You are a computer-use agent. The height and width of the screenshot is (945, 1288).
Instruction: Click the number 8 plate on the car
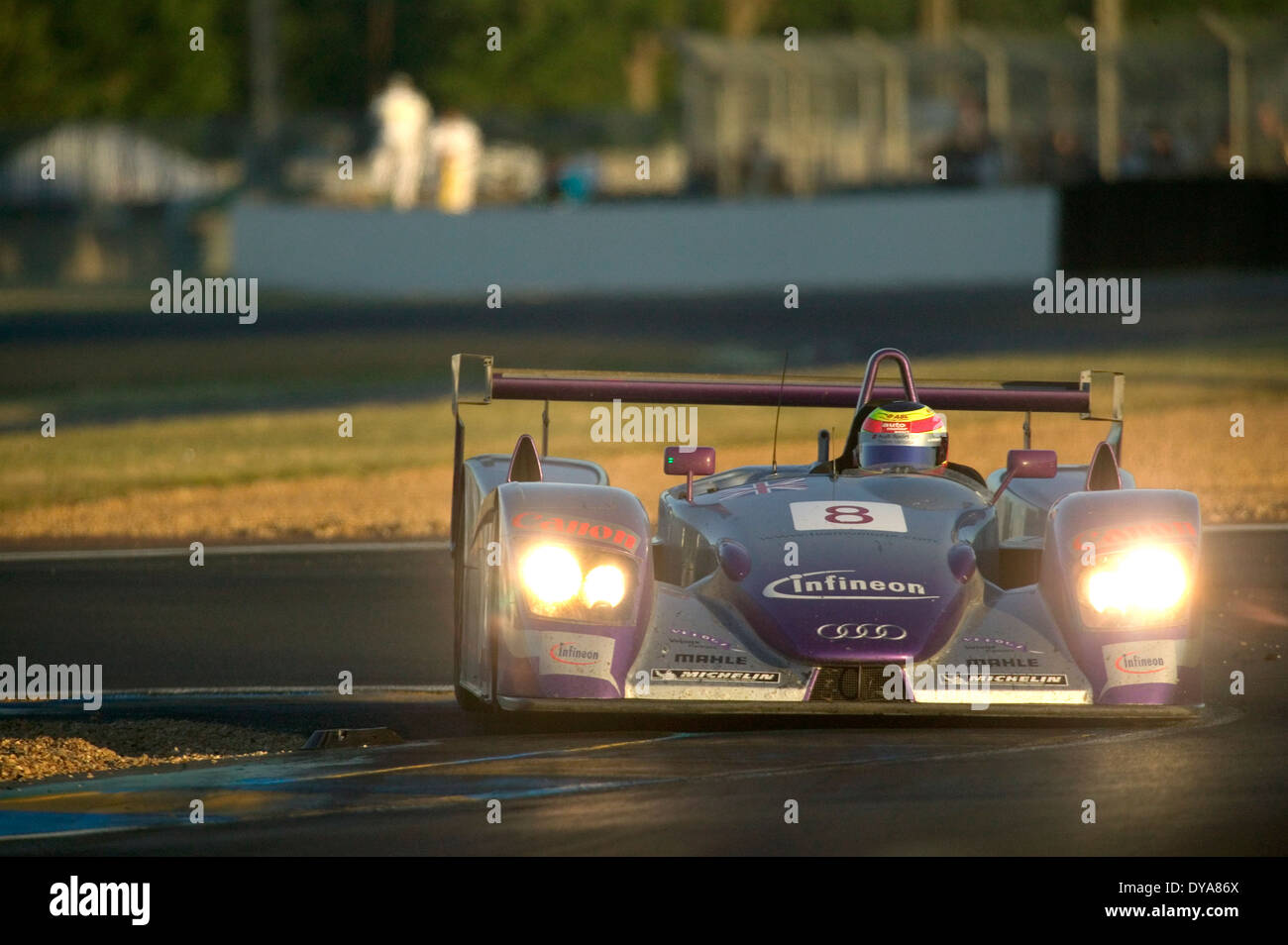848,516
